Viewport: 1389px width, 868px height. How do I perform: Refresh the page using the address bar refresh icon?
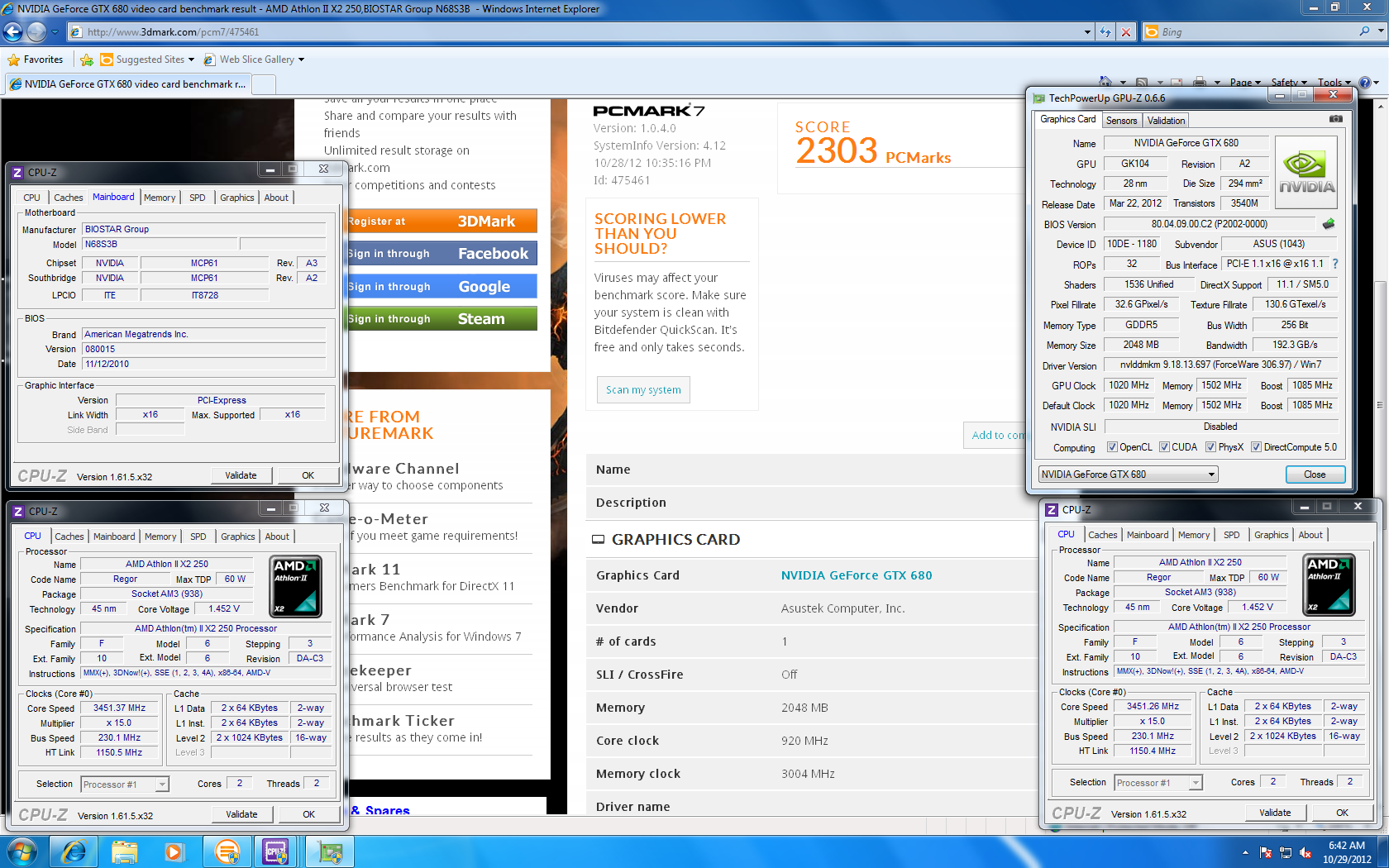pyautogui.click(x=1105, y=32)
